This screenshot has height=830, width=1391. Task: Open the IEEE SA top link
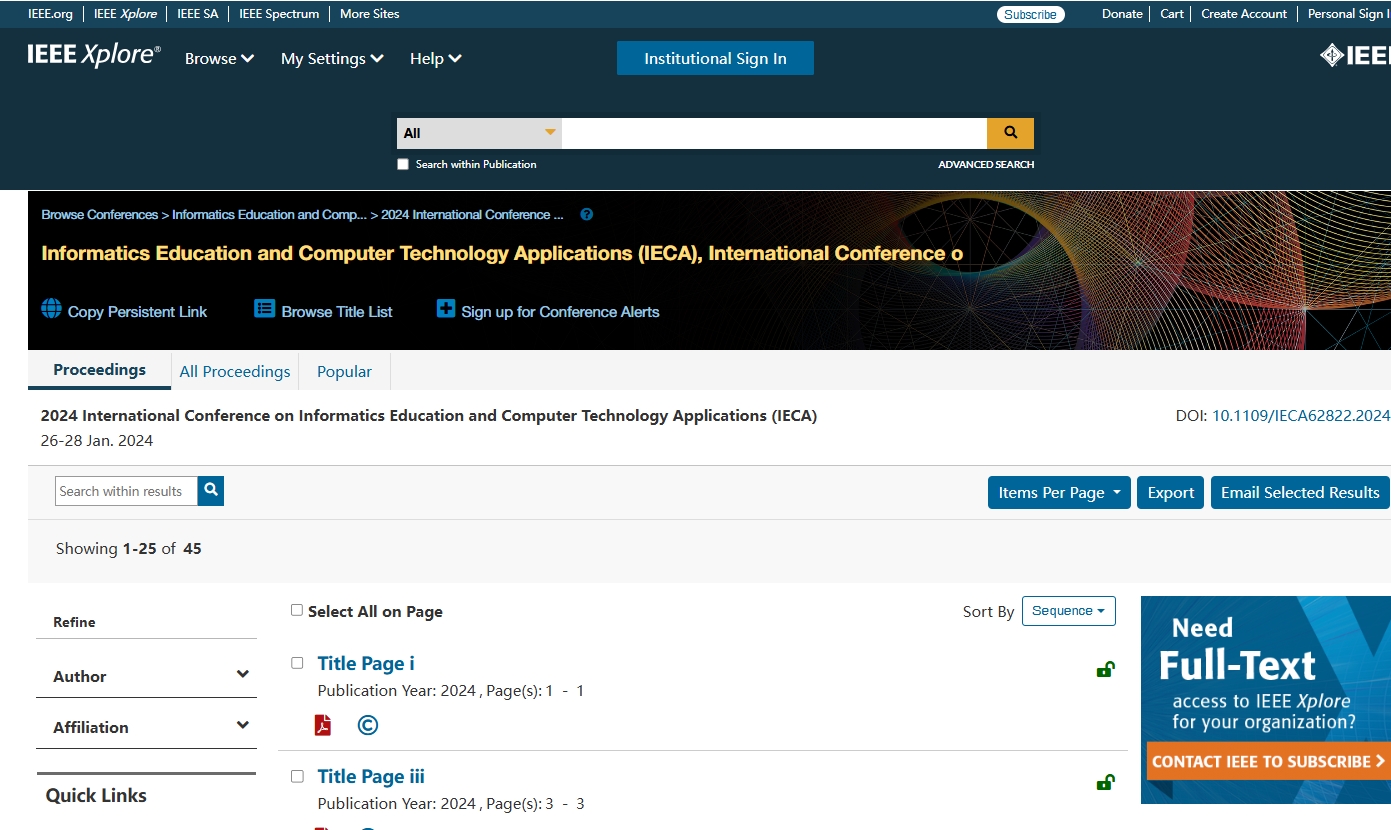pos(197,14)
